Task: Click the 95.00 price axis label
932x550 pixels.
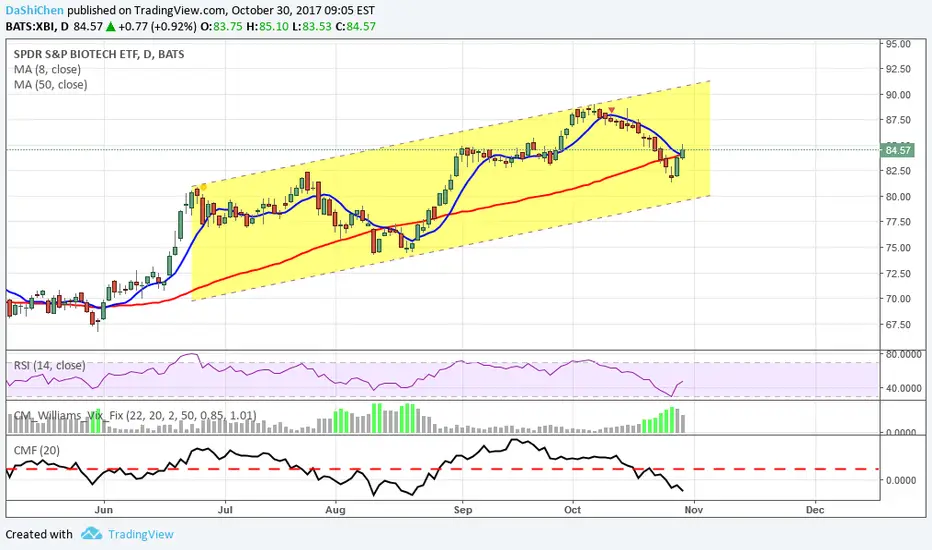Action: [x=898, y=44]
